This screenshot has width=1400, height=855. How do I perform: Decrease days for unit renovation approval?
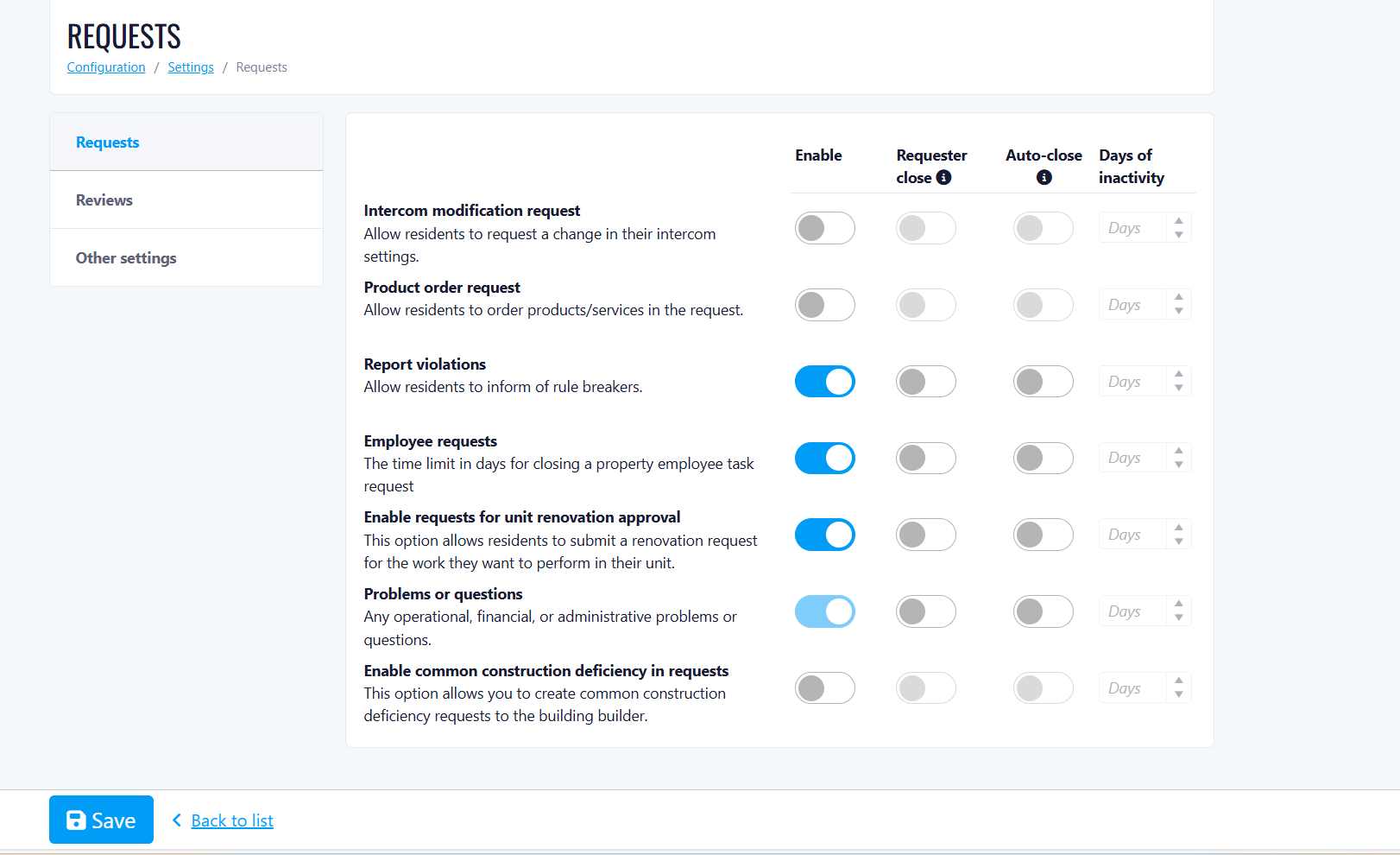(1179, 542)
